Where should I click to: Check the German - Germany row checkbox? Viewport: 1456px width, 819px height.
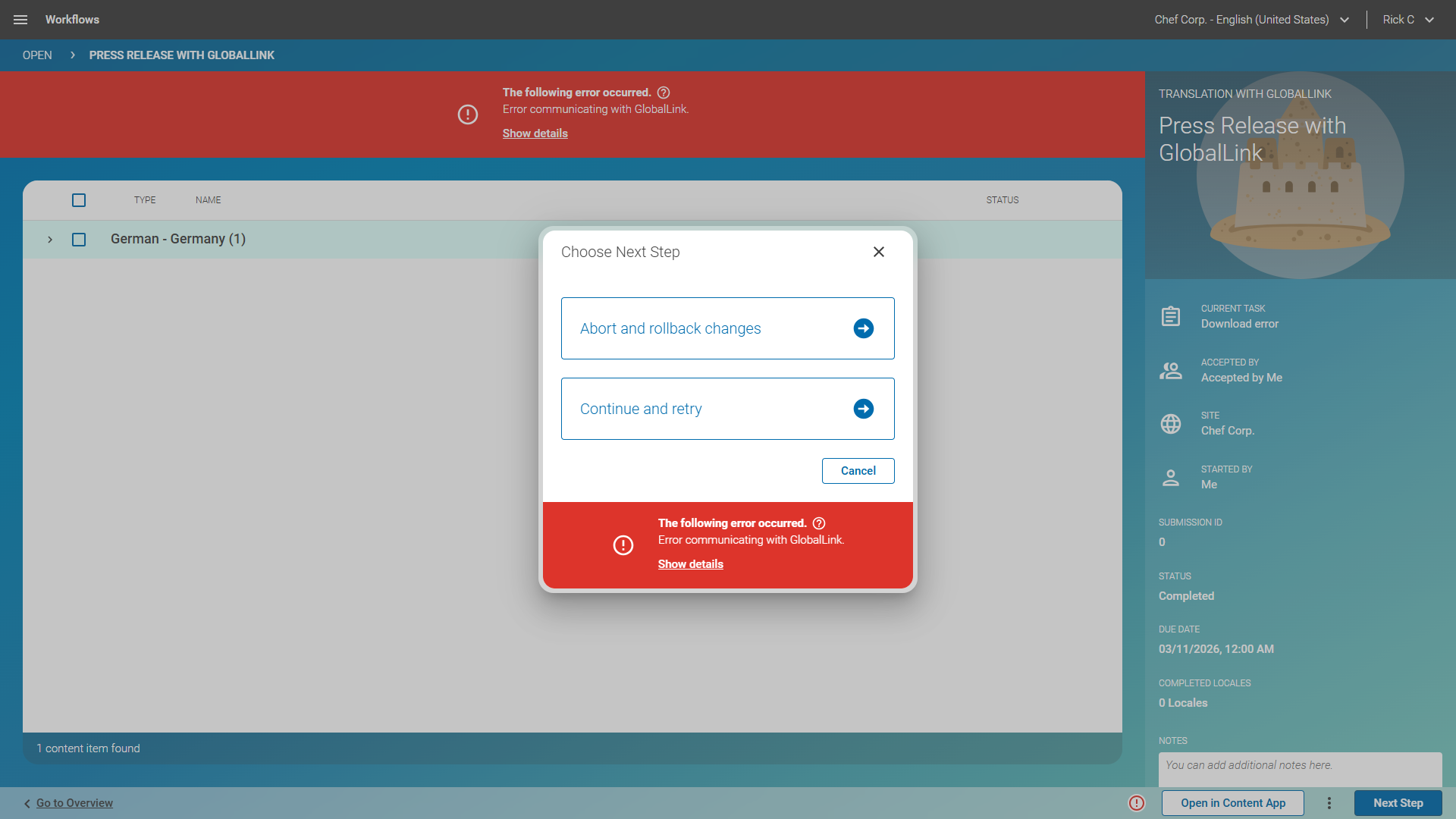tap(79, 240)
